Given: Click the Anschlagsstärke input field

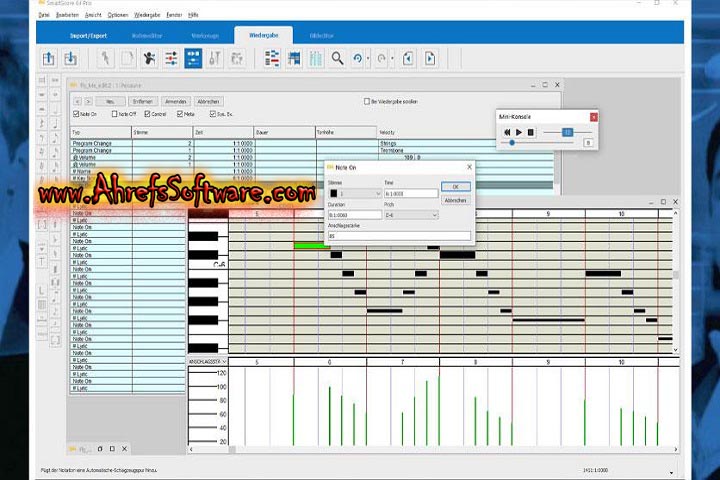Looking at the screenshot, I should [x=398, y=236].
